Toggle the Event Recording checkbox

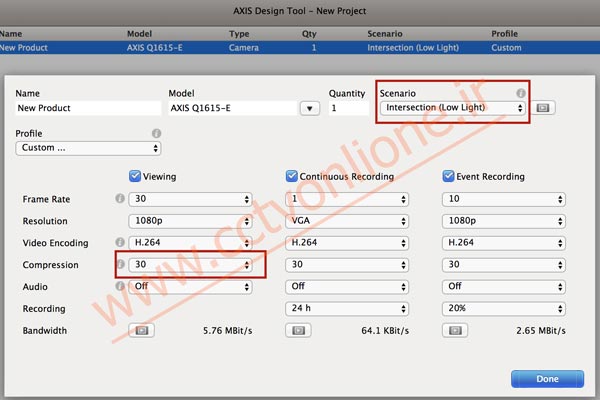click(x=448, y=176)
